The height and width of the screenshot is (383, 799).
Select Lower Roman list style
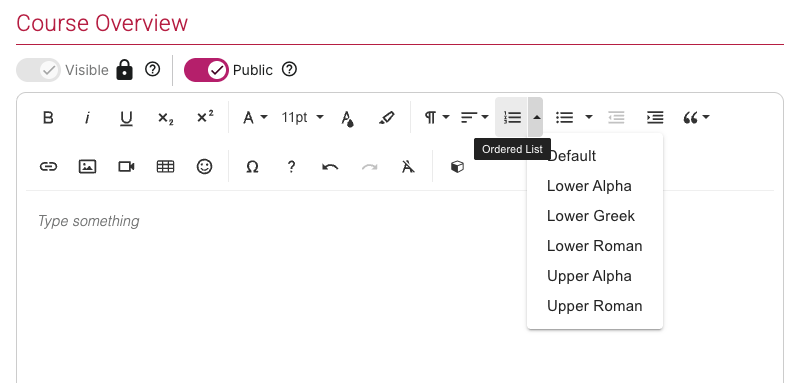coord(595,246)
